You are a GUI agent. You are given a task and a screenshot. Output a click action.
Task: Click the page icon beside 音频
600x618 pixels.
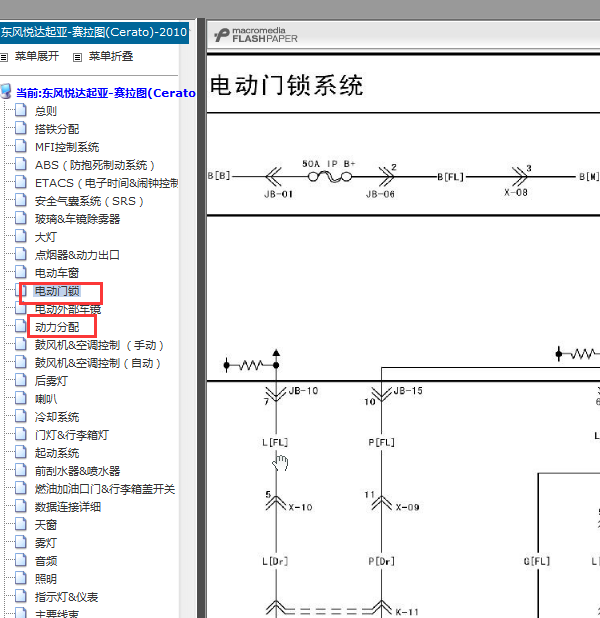point(21,560)
